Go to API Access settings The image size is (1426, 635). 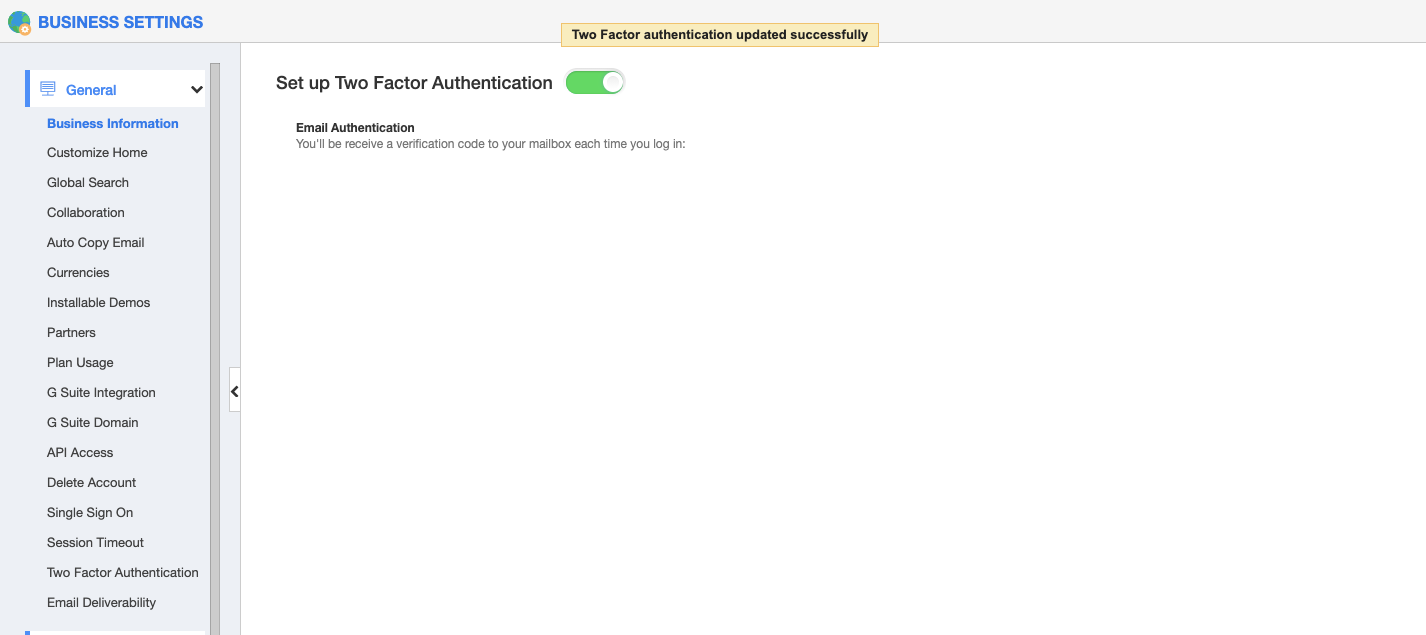pos(80,452)
